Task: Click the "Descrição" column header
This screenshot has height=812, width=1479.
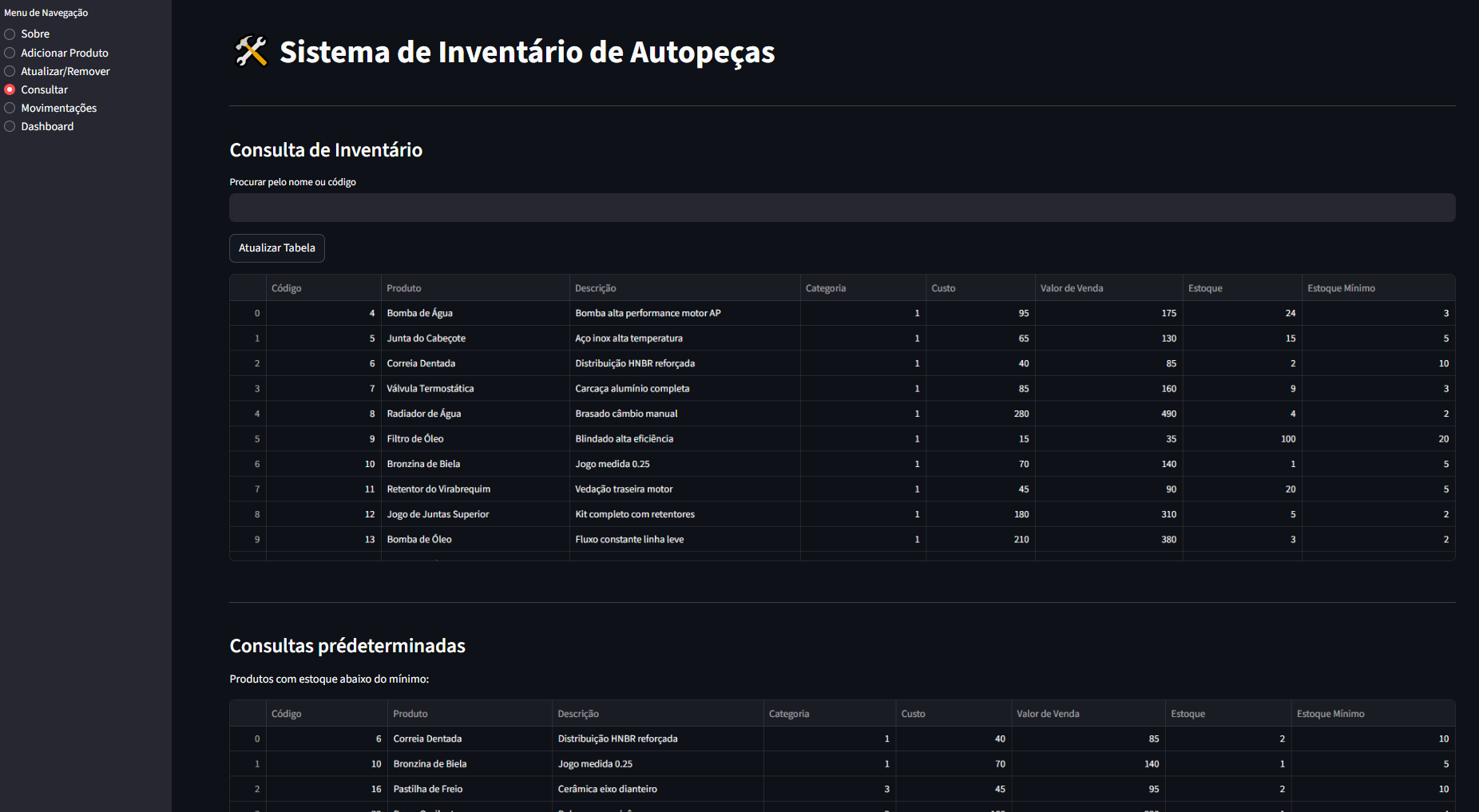Action: tap(595, 287)
